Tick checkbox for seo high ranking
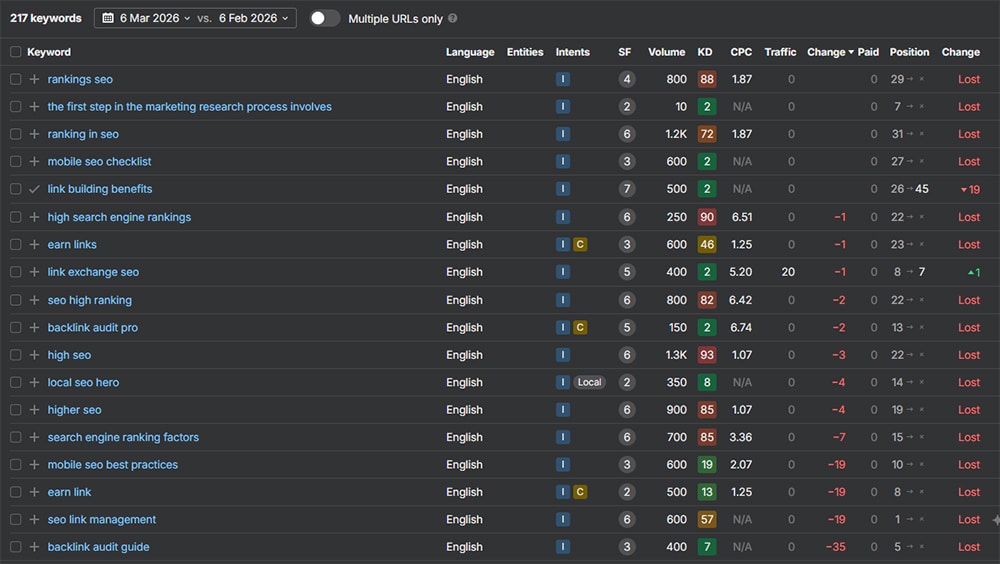Viewport: 1000px width, 564px height. [x=15, y=300]
